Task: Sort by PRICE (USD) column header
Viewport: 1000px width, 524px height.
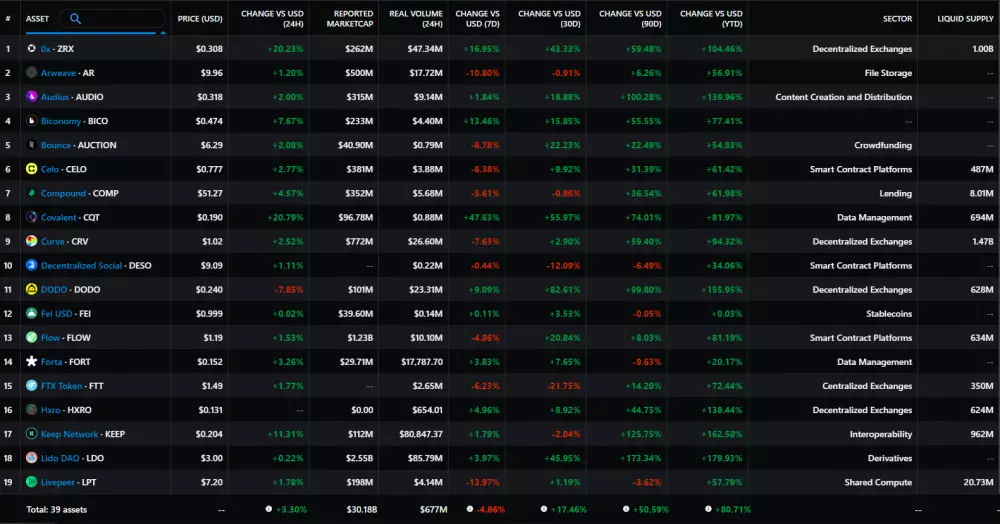Action: [x=200, y=18]
